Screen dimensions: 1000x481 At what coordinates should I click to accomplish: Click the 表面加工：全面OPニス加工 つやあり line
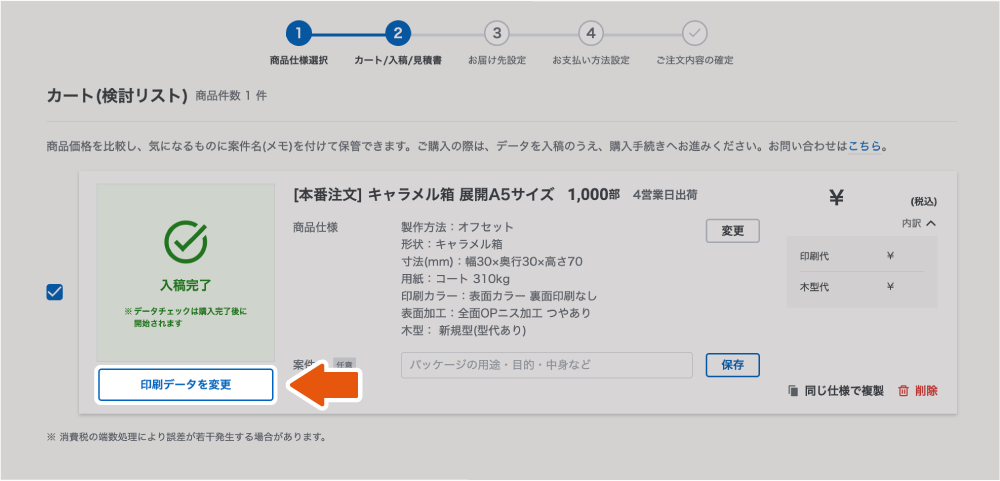pos(496,313)
